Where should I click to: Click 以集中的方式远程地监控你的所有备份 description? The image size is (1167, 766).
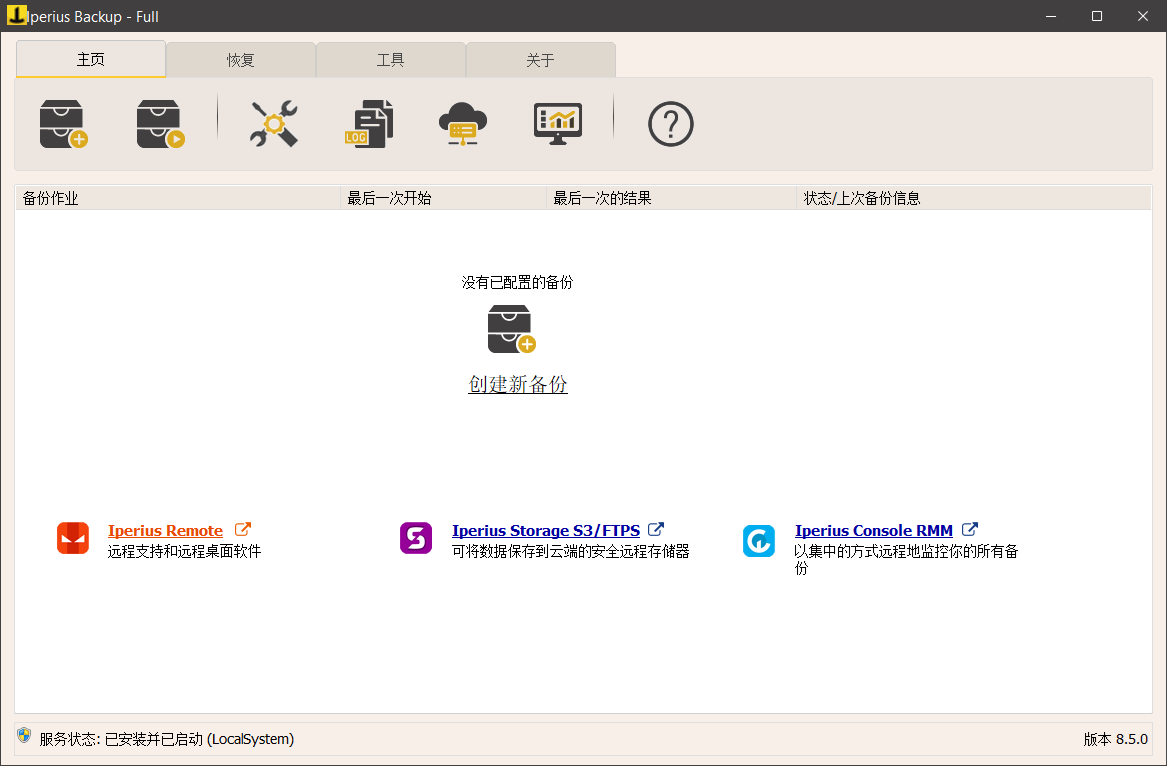tap(906, 560)
